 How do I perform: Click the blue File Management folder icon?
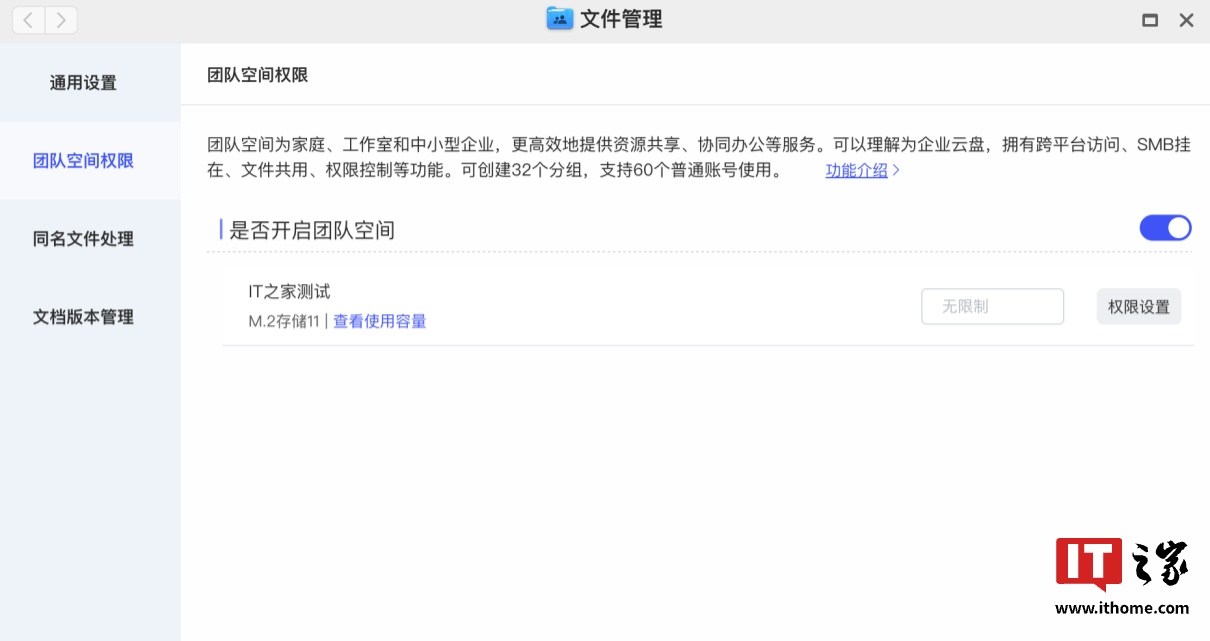tap(559, 19)
